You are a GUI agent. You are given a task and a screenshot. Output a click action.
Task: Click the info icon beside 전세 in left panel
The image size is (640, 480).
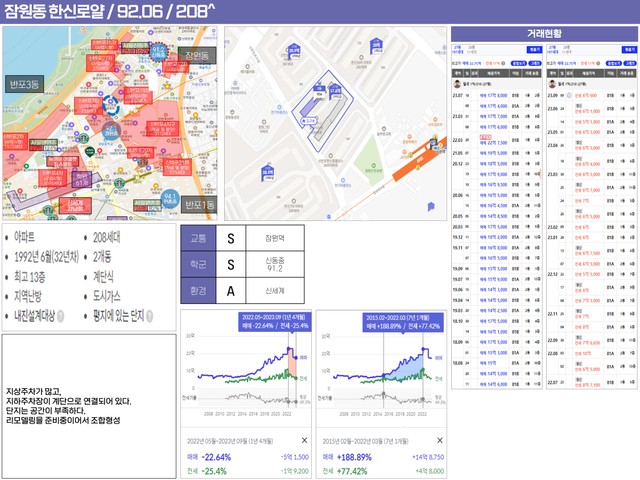tap(503, 63)
